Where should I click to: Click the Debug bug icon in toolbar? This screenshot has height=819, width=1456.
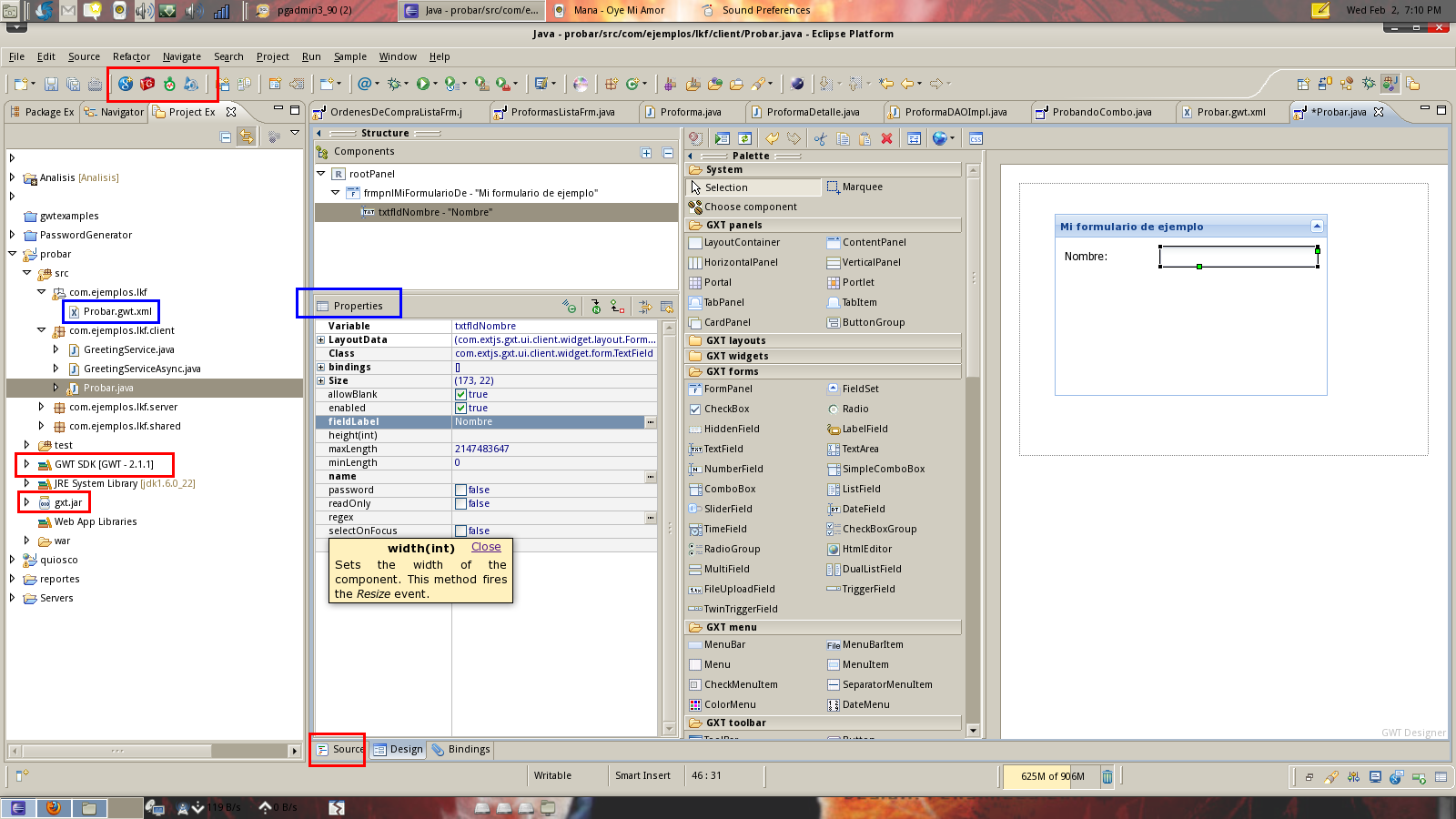(394, 84)
